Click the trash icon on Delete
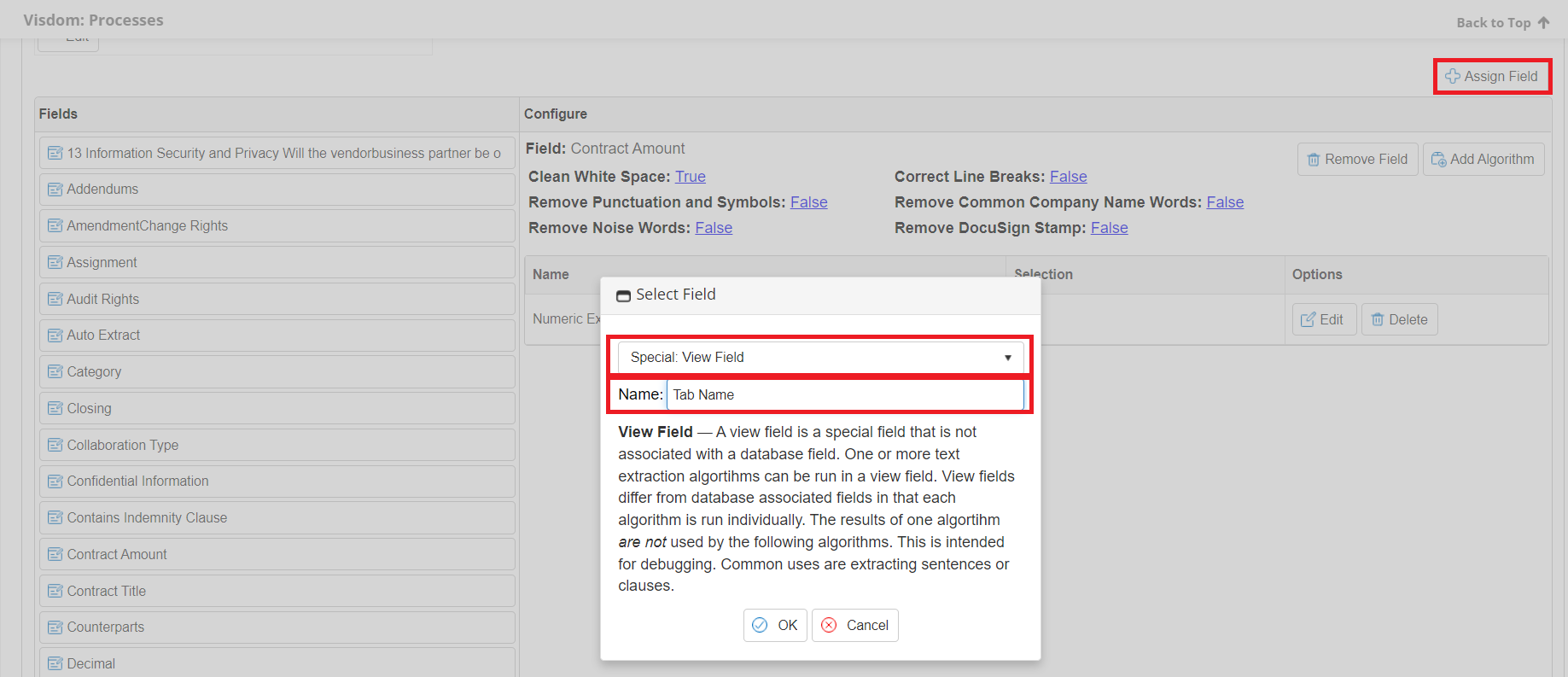Screen dimensions: 1568x677 [x=1377, y=319]
